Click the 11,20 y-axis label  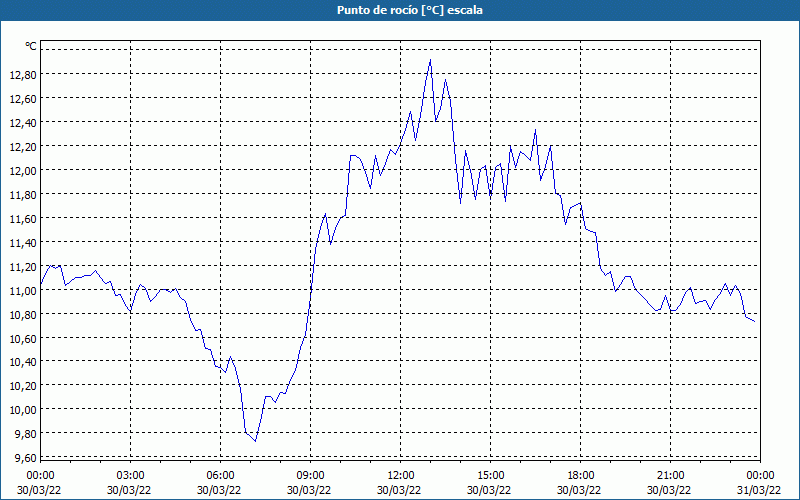[x=23, y=267]
